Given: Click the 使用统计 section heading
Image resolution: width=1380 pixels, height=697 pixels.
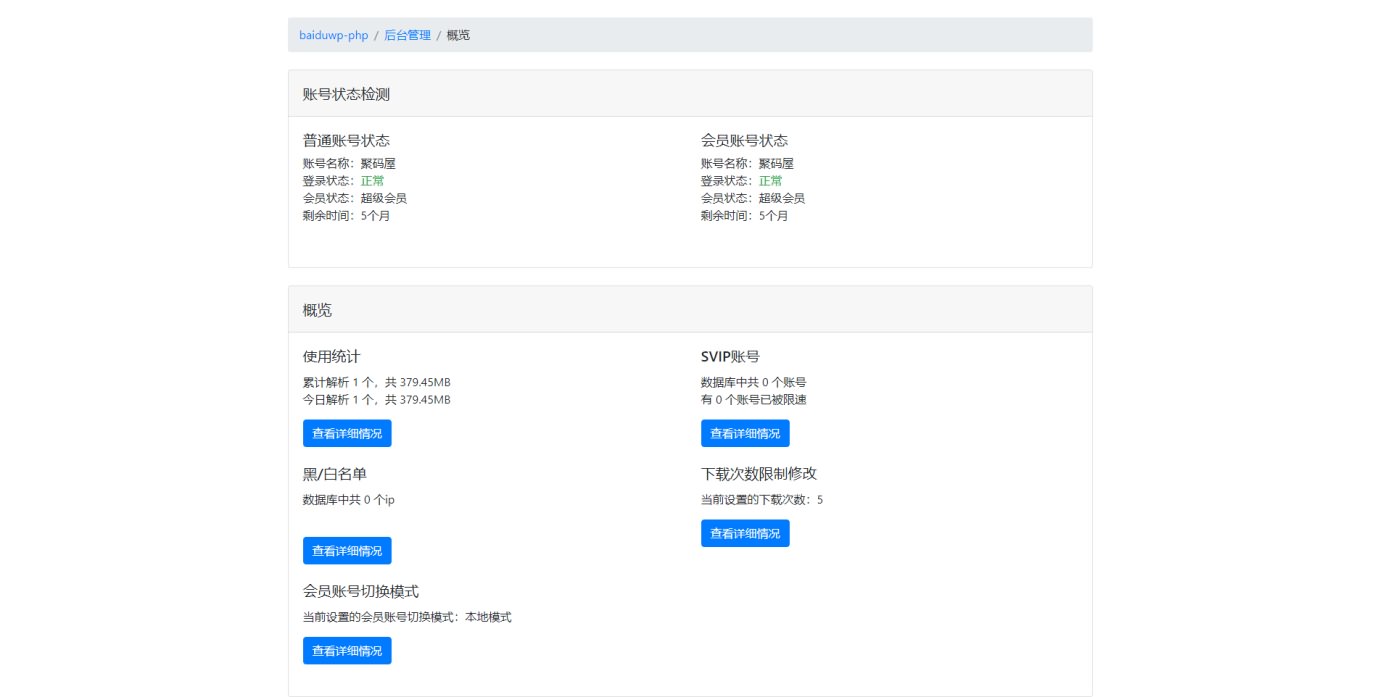Looking at the screenshot, I should [331, 356].
